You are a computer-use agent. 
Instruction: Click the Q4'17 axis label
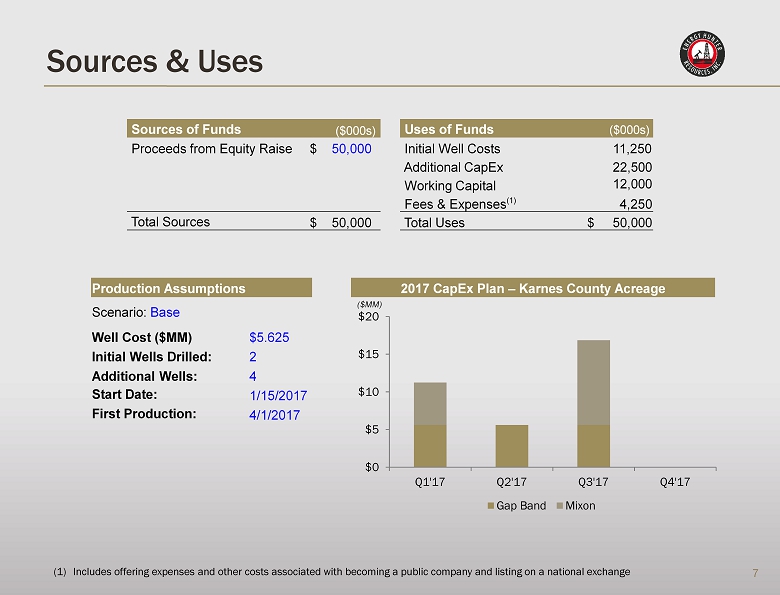675,481
